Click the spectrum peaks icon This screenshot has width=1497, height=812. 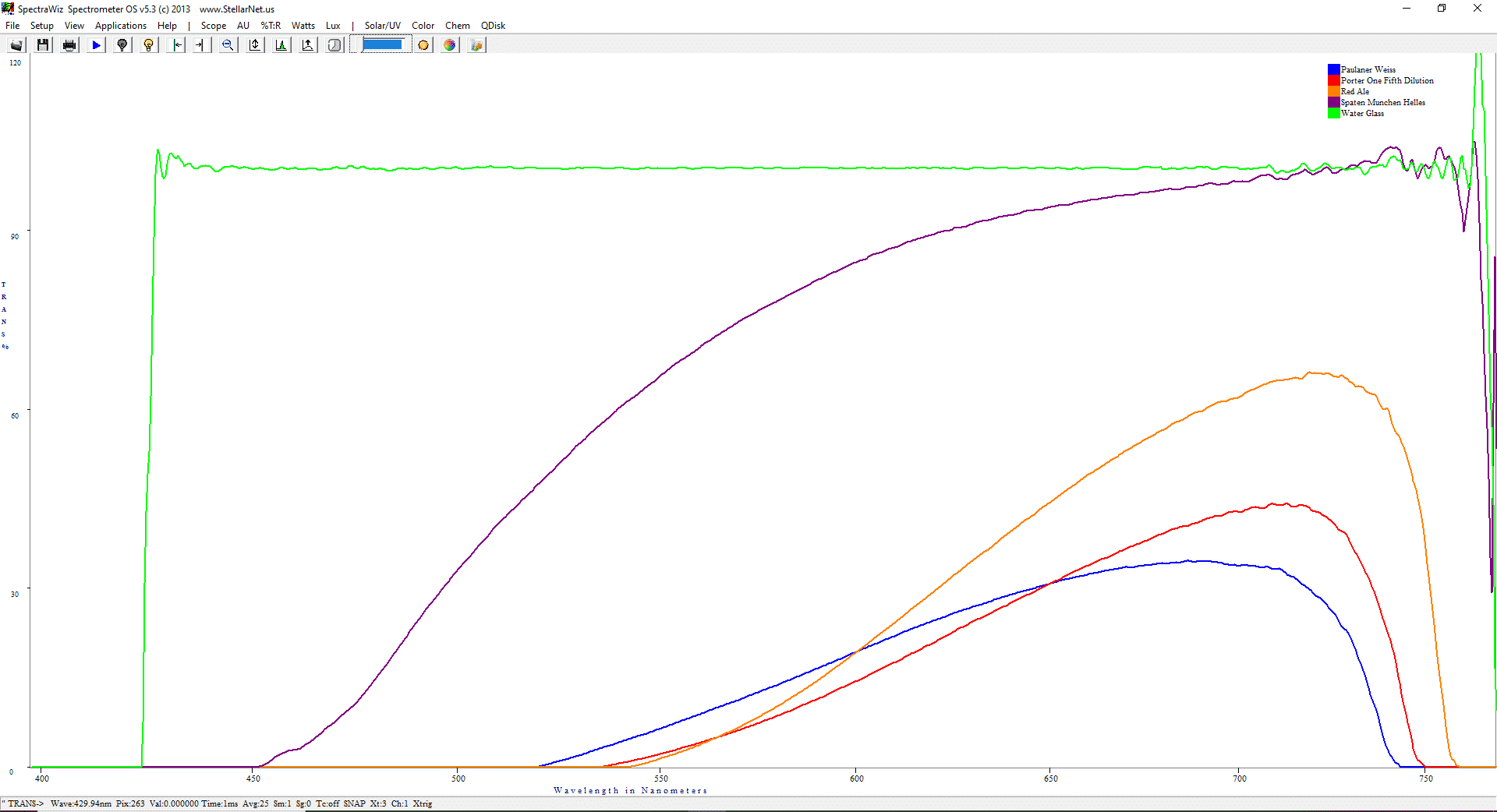click(x=281, y=45)
